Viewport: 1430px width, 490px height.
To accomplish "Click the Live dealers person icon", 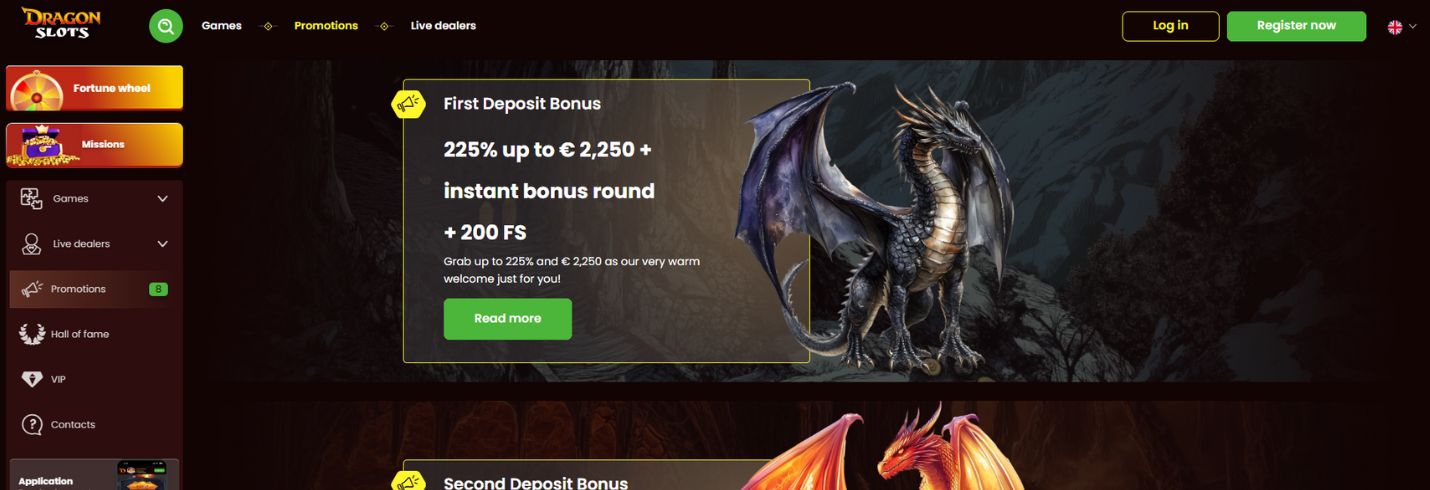I will coord(32,244).
